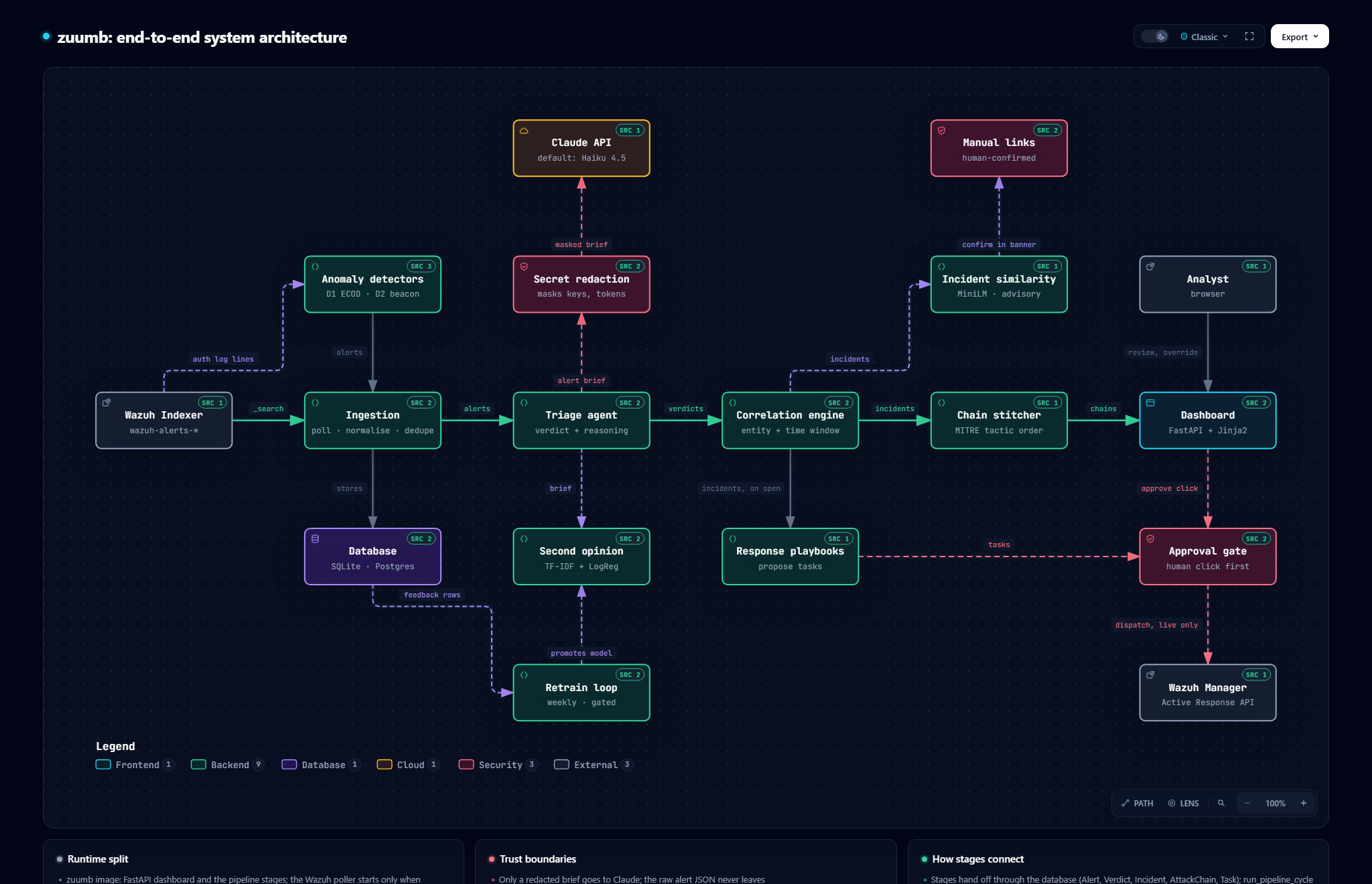1372x884 pixels.
Task: Toggle Database legend entry
Action: pyautogui.click(x=322, y=765)
